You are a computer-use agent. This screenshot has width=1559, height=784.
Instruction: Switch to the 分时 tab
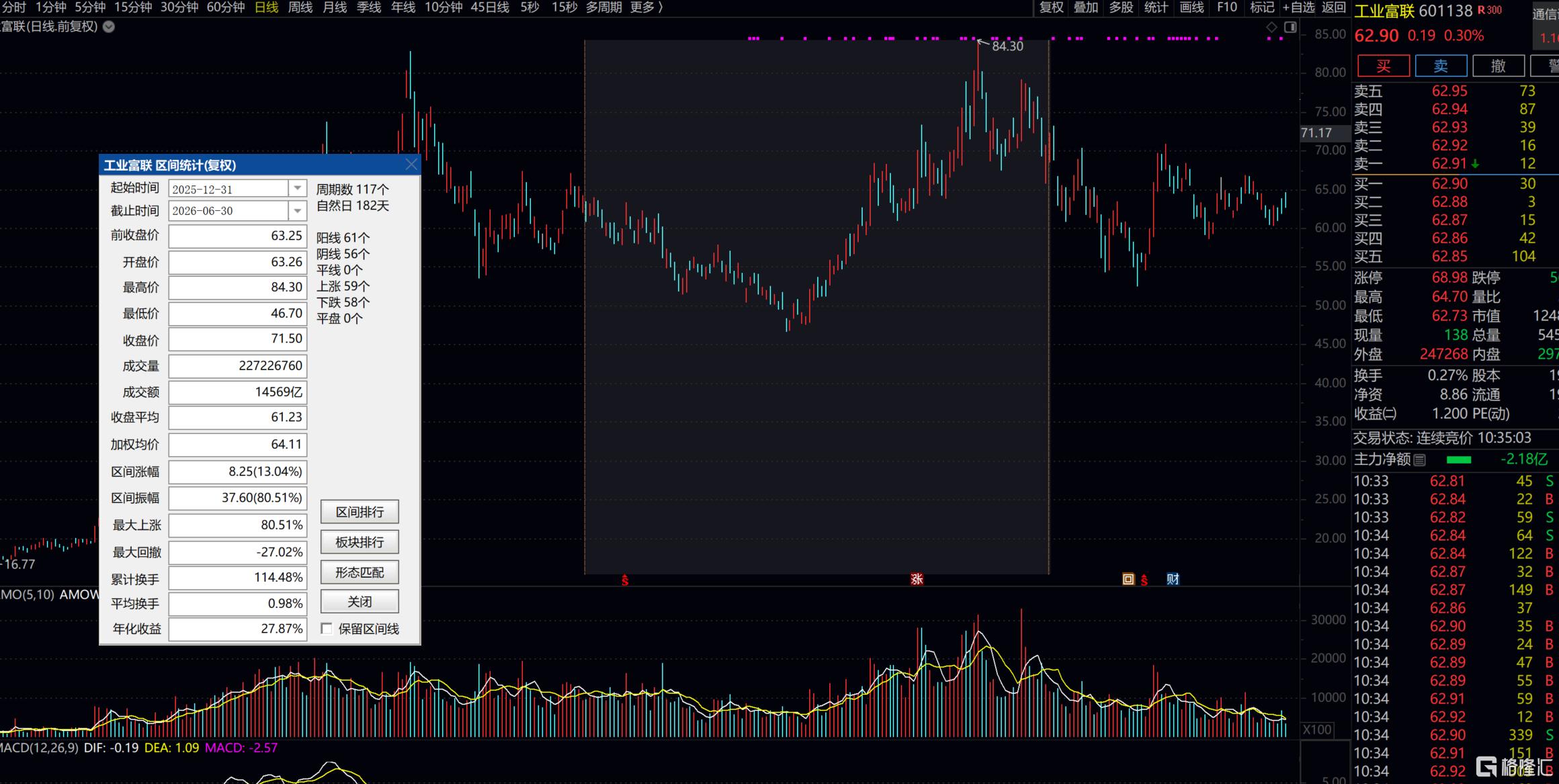coord(14,7)
